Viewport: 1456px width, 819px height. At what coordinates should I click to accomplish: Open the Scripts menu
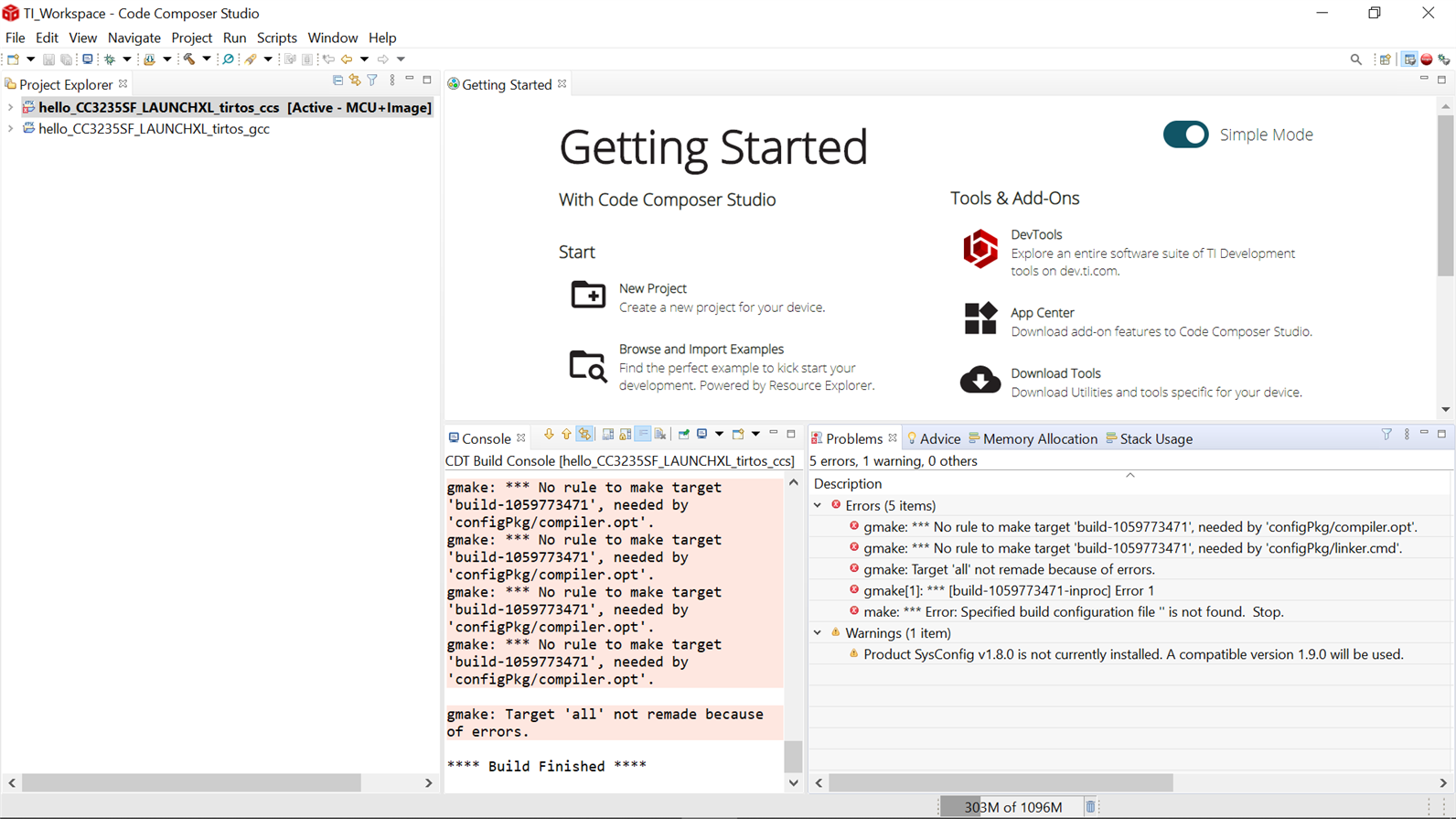[276, 38]
